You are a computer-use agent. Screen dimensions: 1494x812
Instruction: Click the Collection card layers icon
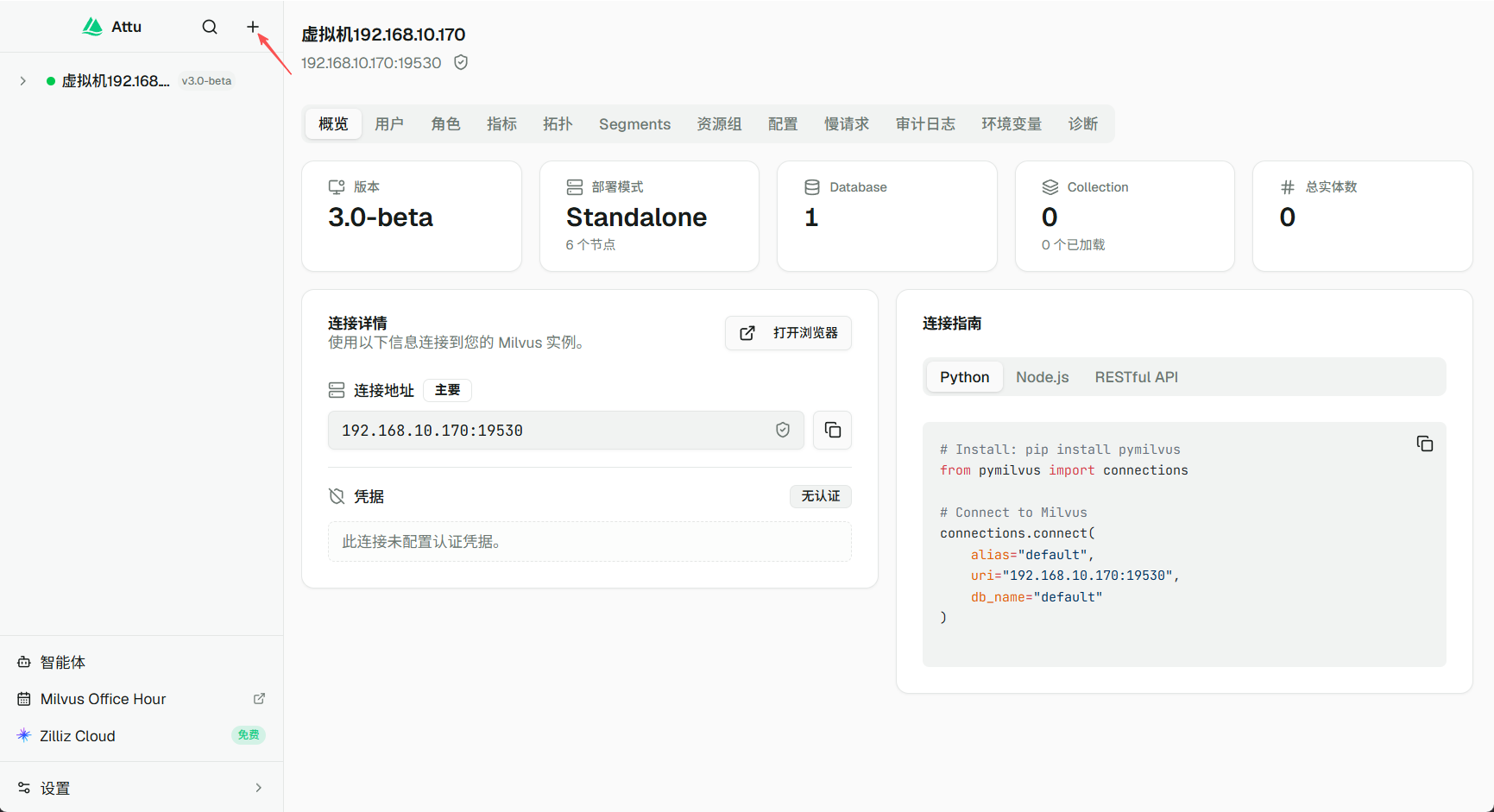coord(1050,187)
